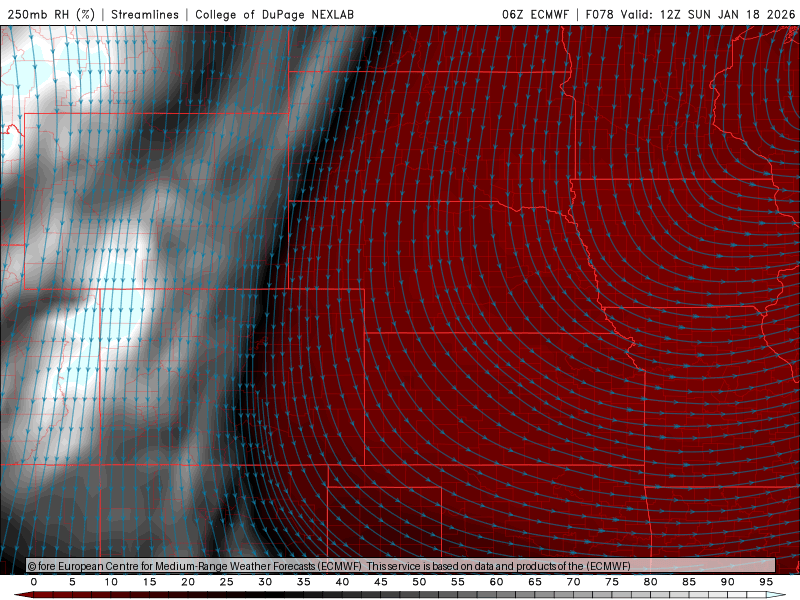Screen dimensions: 800x600
Task: Click the "06Z ECMWF" model run label
Action: click(x=535, y=14)
